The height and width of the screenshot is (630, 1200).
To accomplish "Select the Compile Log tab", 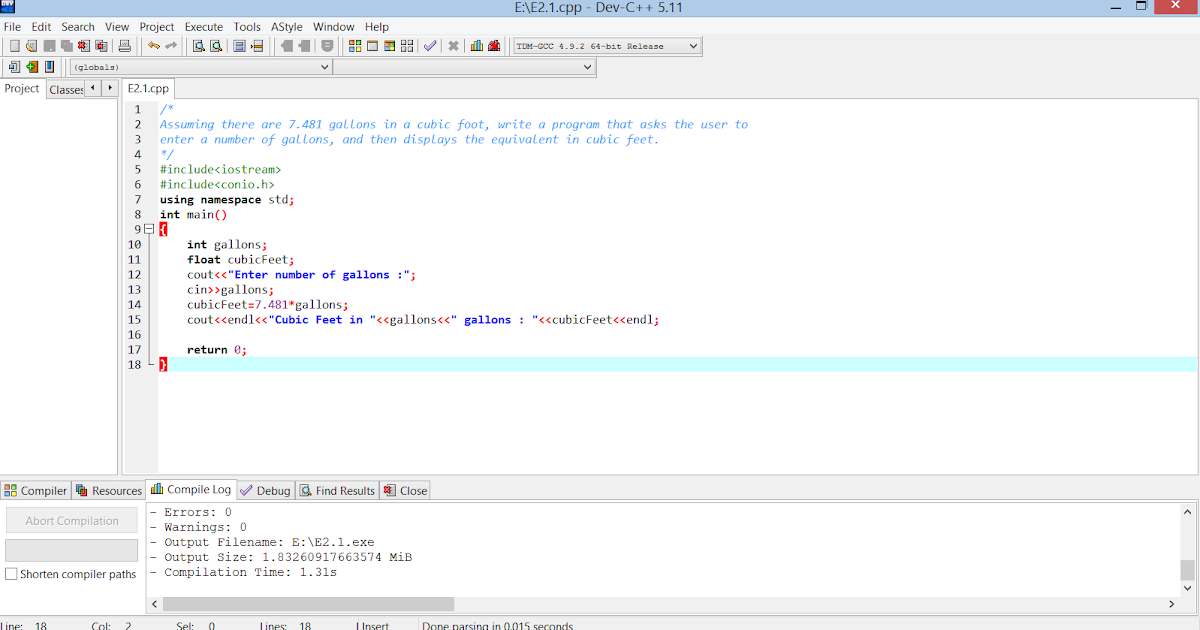I will tap(191, 489).
